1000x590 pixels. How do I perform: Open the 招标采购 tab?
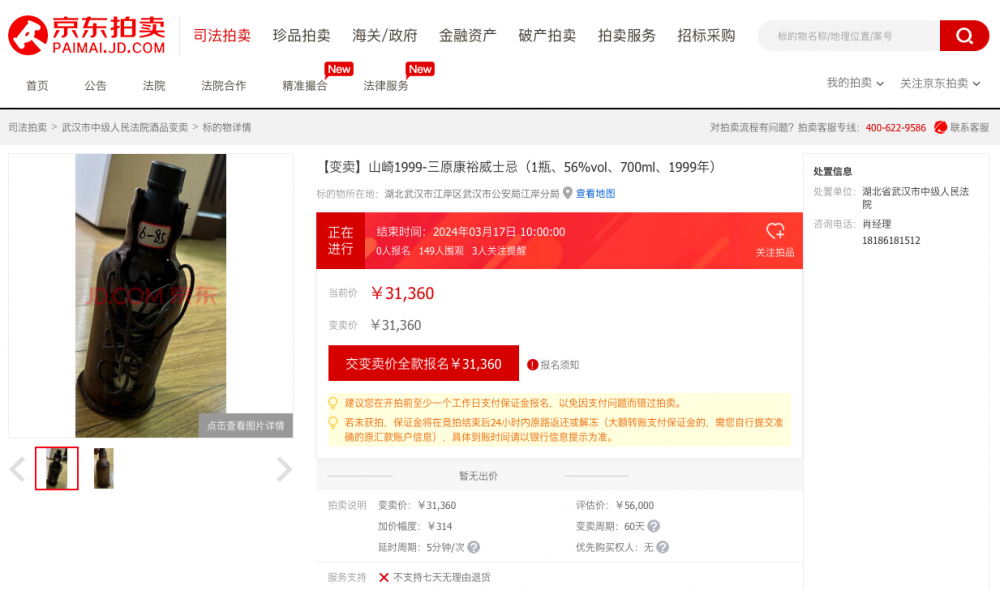pyautogui.click(x=707, y=36)
